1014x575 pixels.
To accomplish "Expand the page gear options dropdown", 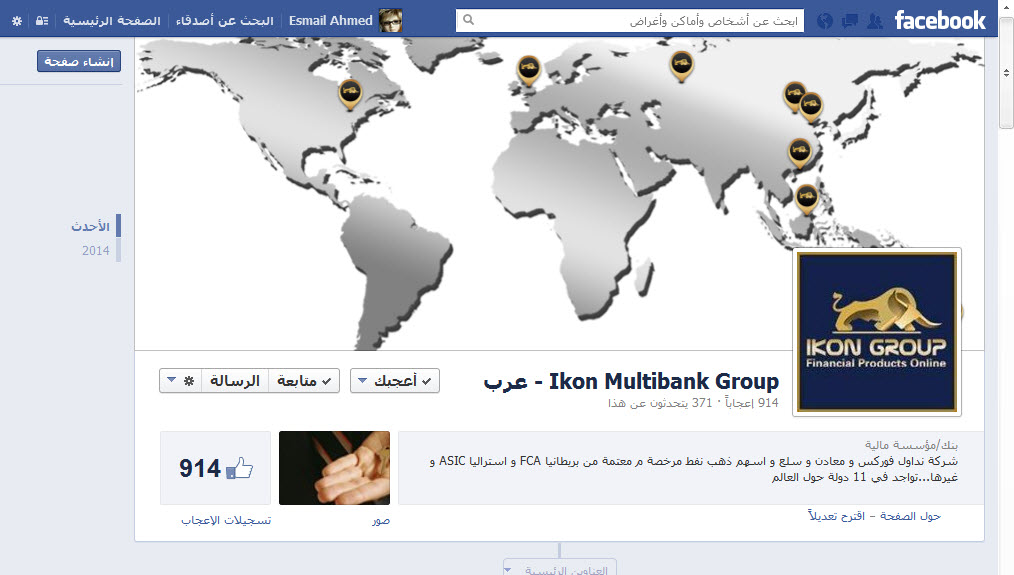I will (x=180, y=380).
